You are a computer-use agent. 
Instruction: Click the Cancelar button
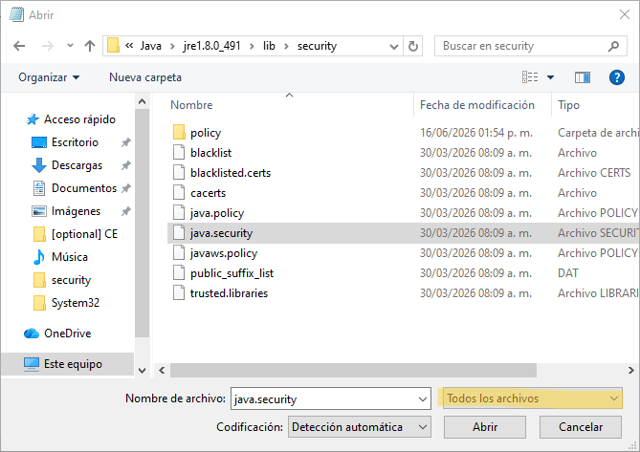point(580,427)
